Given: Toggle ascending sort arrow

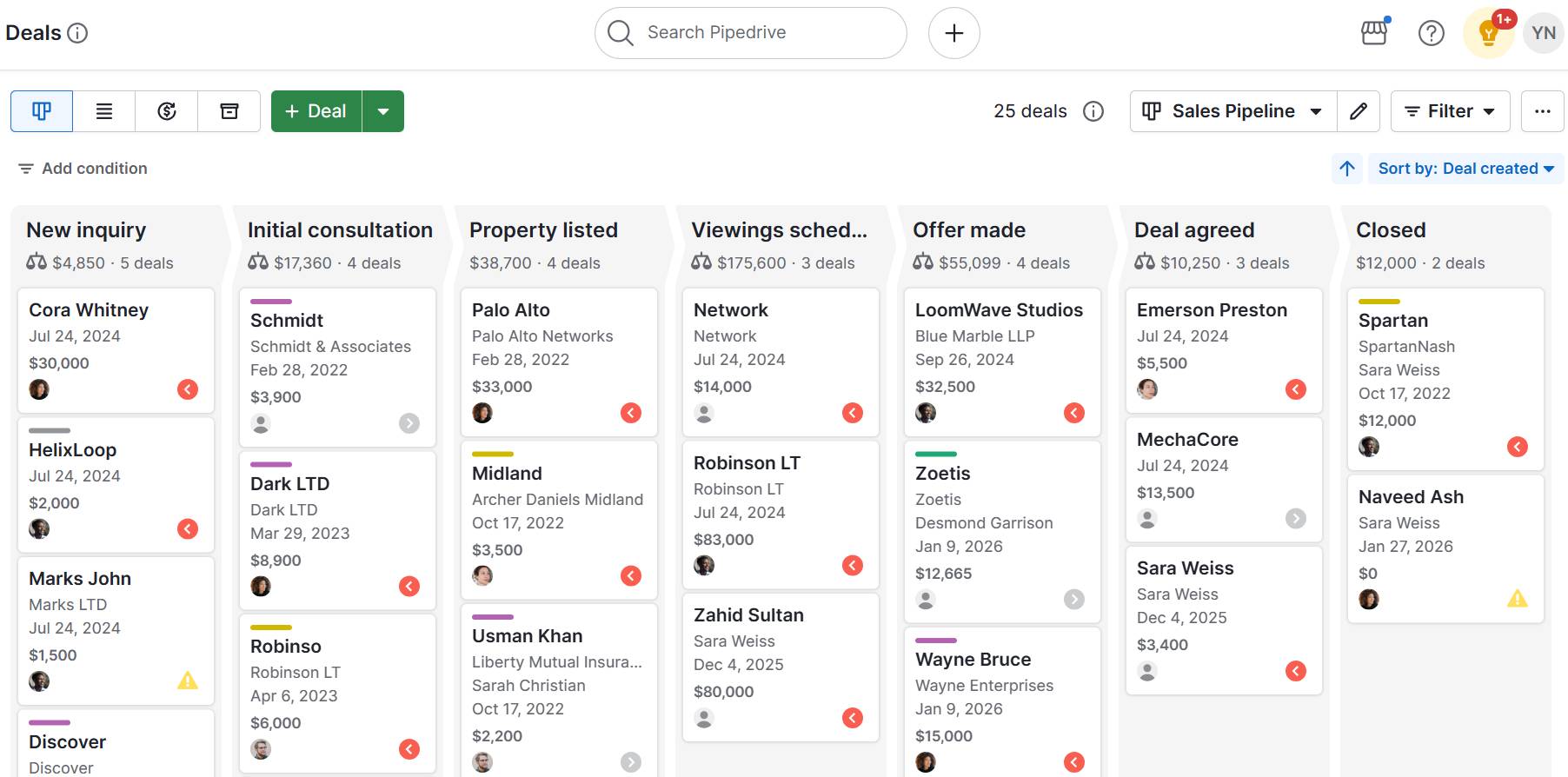Looking at the screenshot, I should (1347, 169).
